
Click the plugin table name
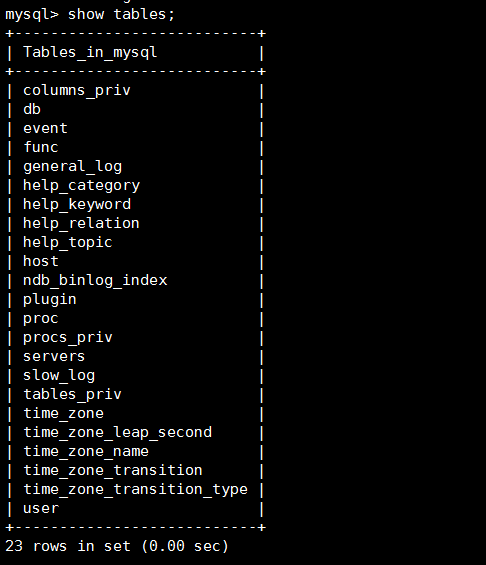tap(50, 300)
